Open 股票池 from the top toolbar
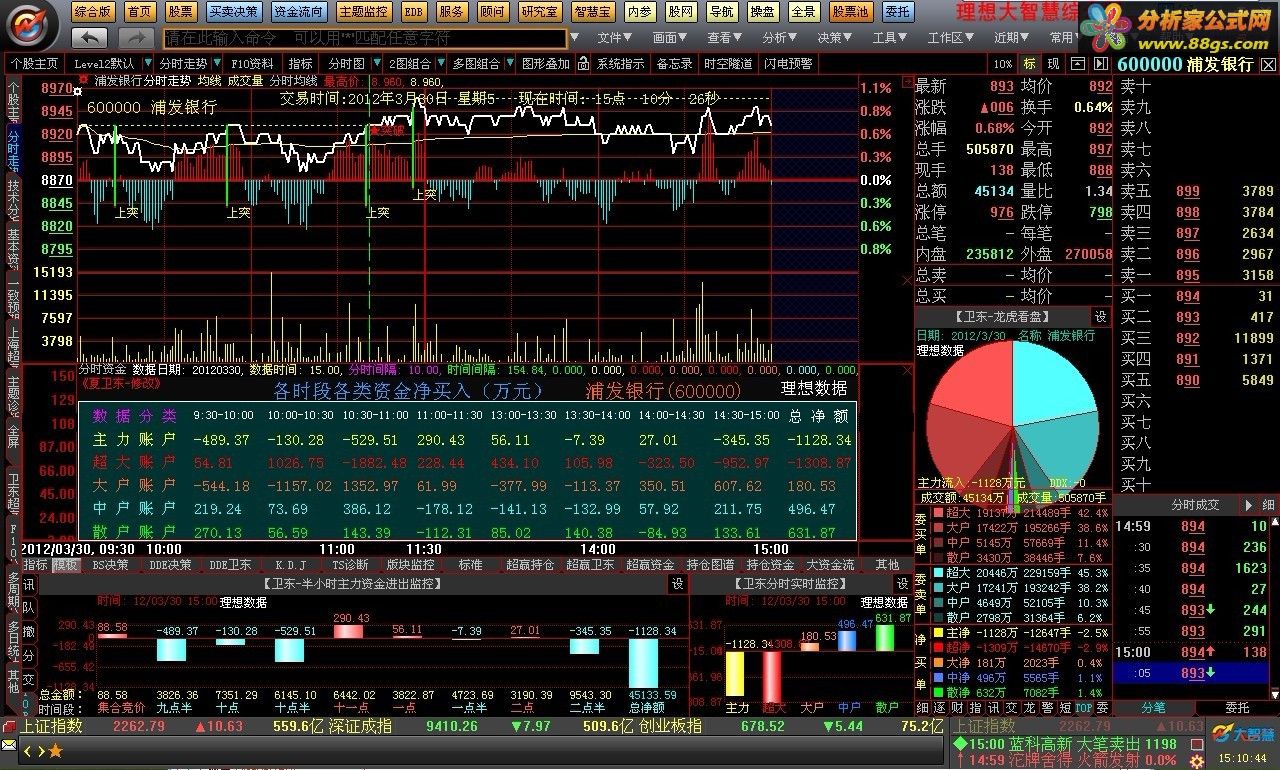The width and height of the screenshot is (1280, 770). [850, 12]
